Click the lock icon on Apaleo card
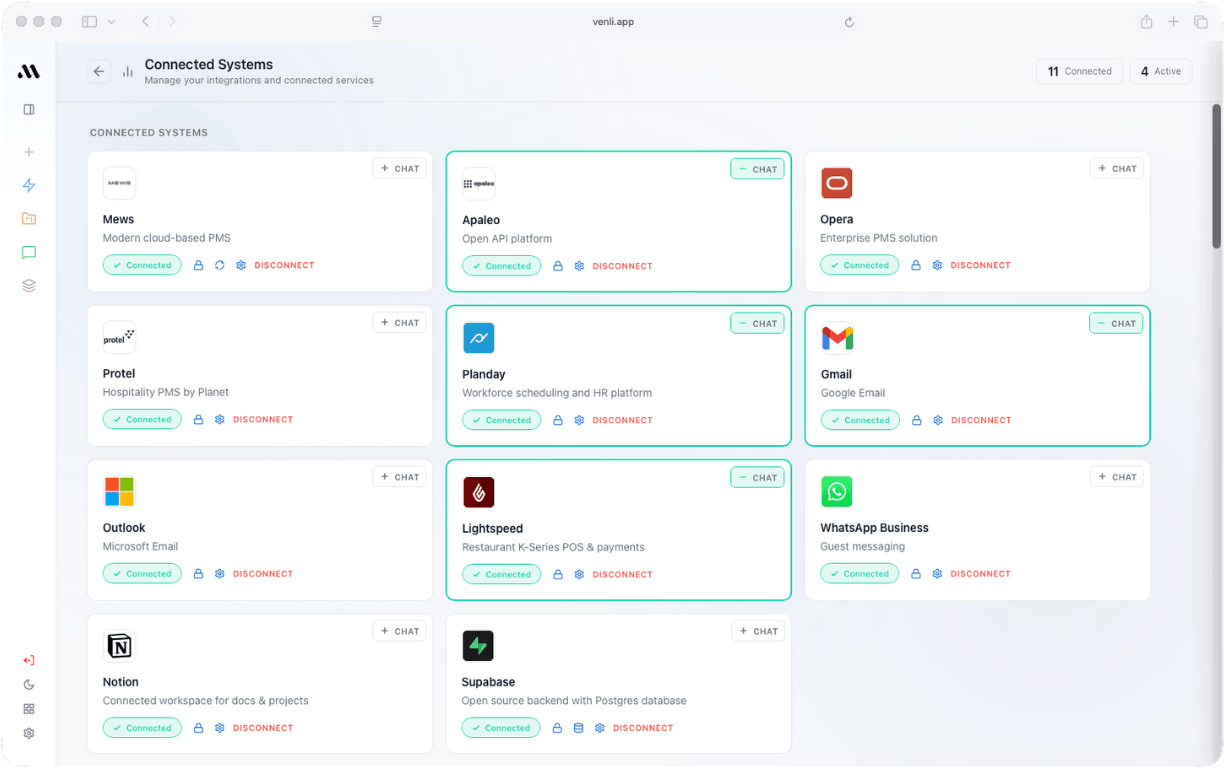 (x=558, y=266)
